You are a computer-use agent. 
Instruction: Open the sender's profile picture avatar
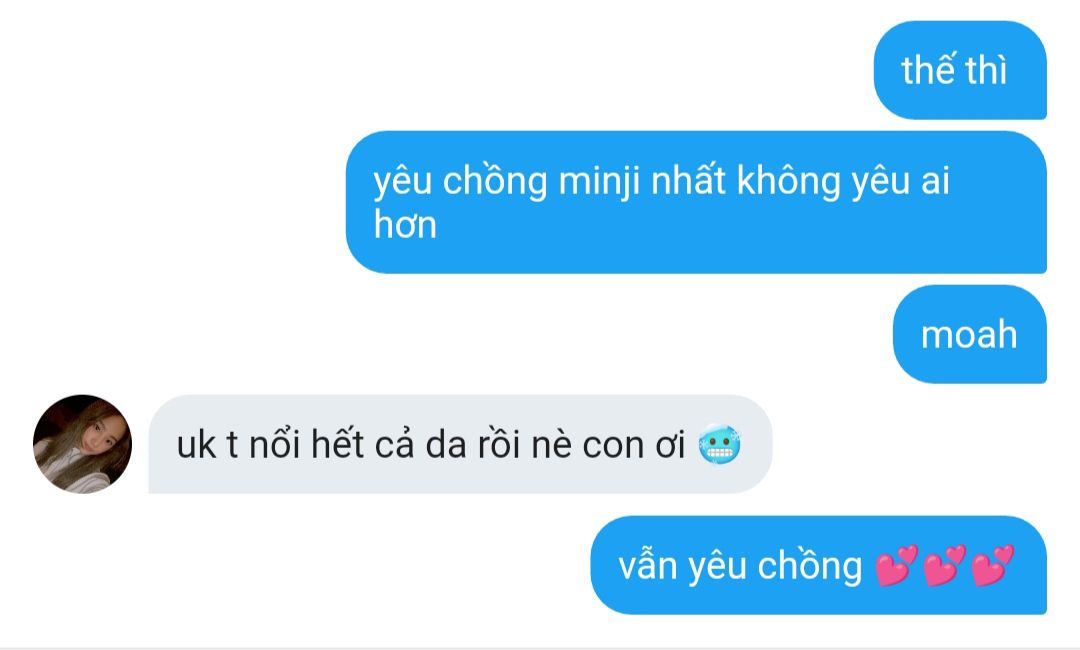point(83,444)
